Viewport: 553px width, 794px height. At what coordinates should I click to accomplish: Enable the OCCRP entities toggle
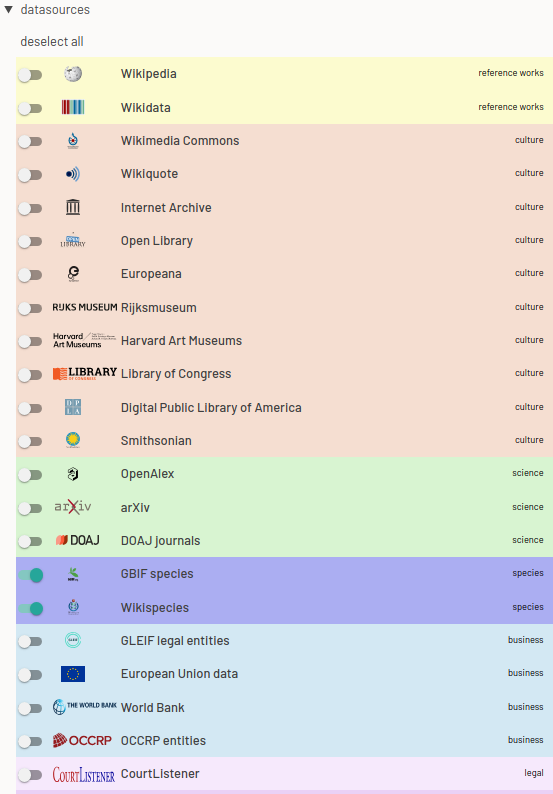(x=30, y=742)
